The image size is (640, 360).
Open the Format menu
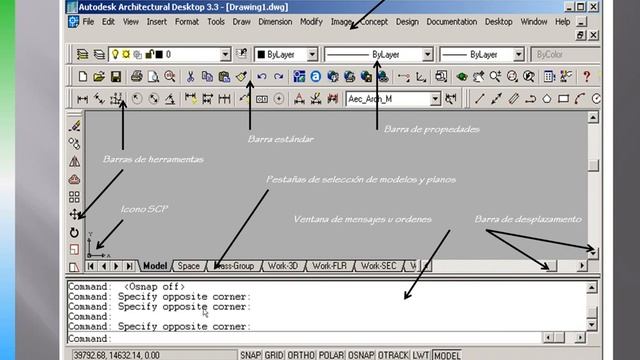(187, 22)
